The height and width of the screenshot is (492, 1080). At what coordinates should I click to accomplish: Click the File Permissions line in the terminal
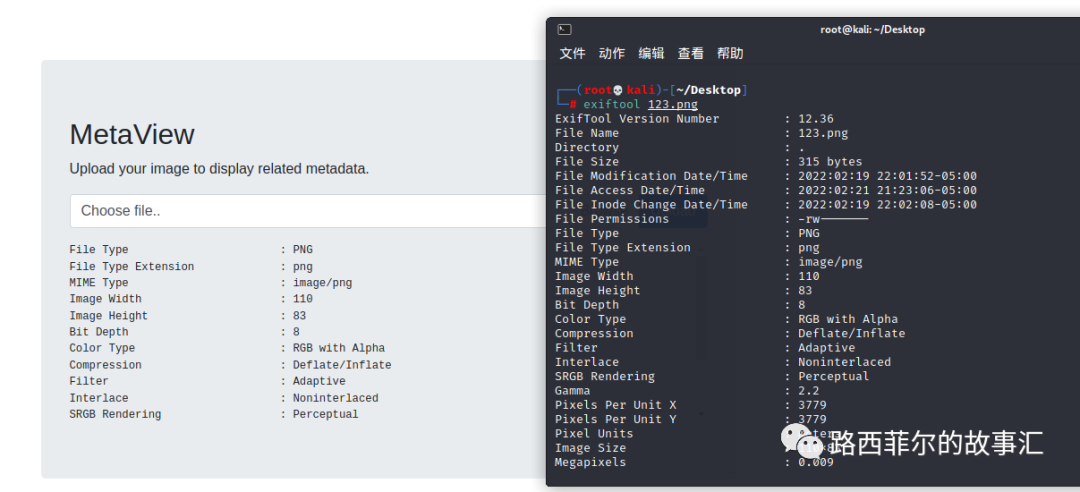pos(612,219)
